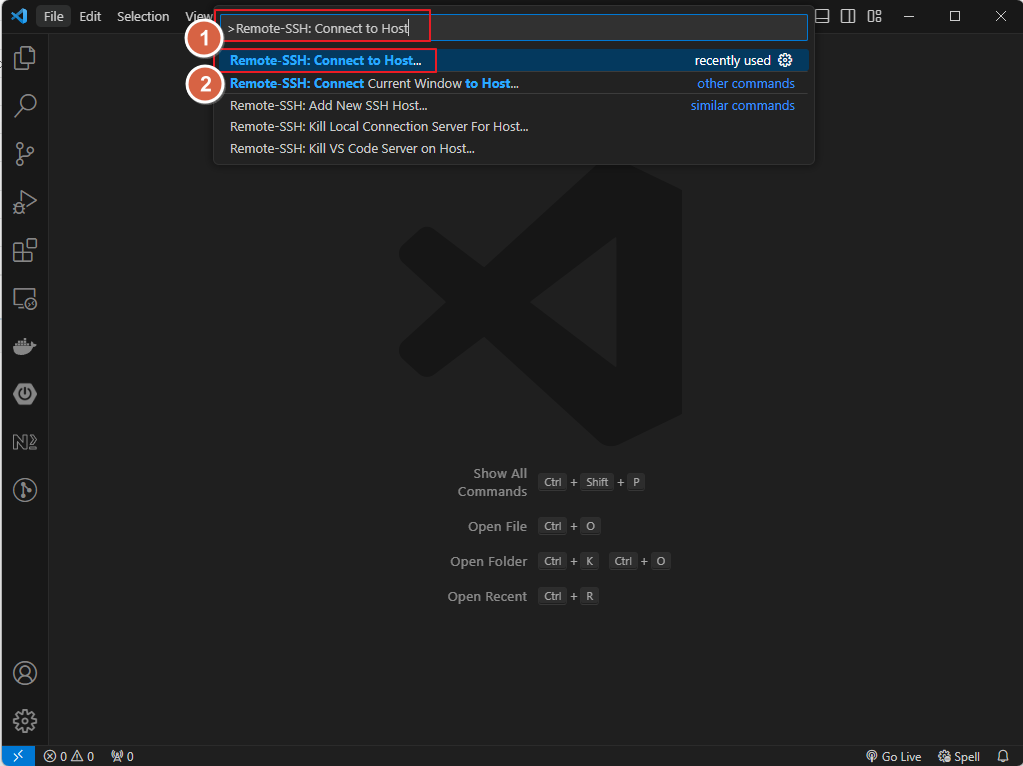Viewport: 1023px width, 766px height.
Task: Show errors and warnings count
Action: [69, 756]
